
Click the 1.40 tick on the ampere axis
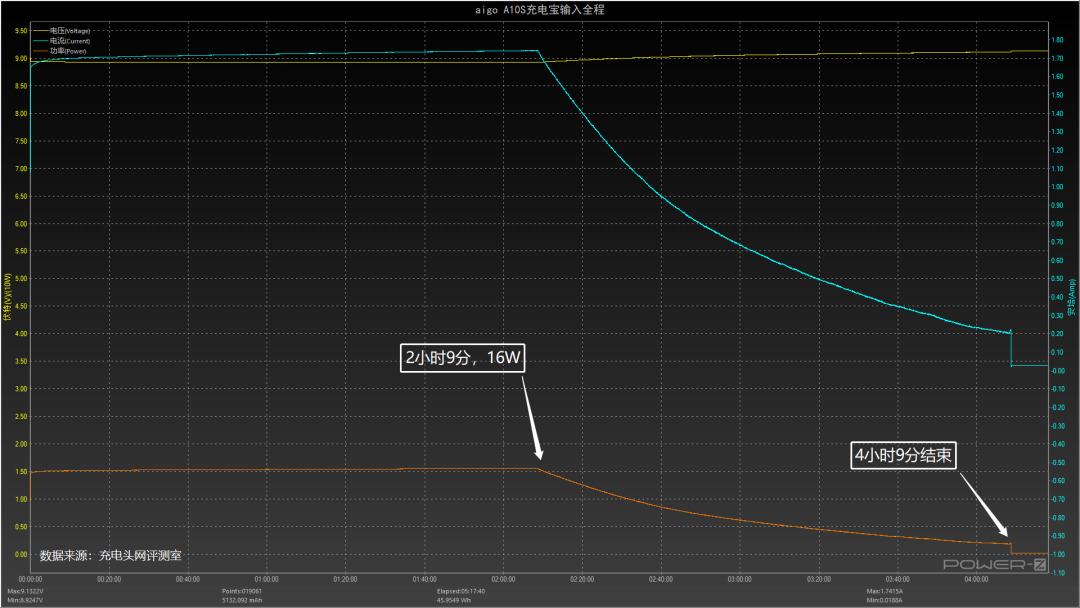tap(1057, 114)
